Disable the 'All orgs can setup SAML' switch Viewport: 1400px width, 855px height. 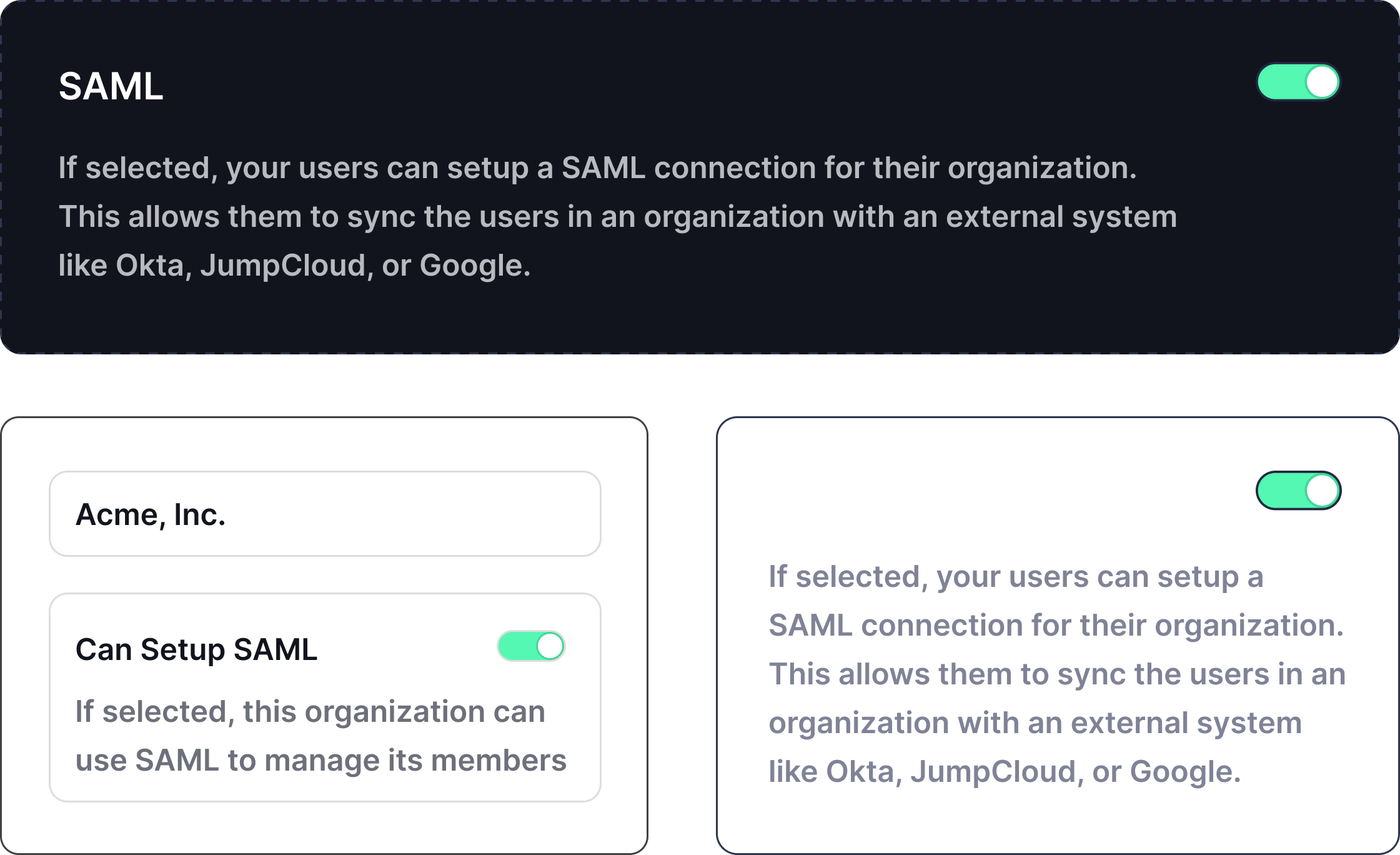click(1298, 491)
